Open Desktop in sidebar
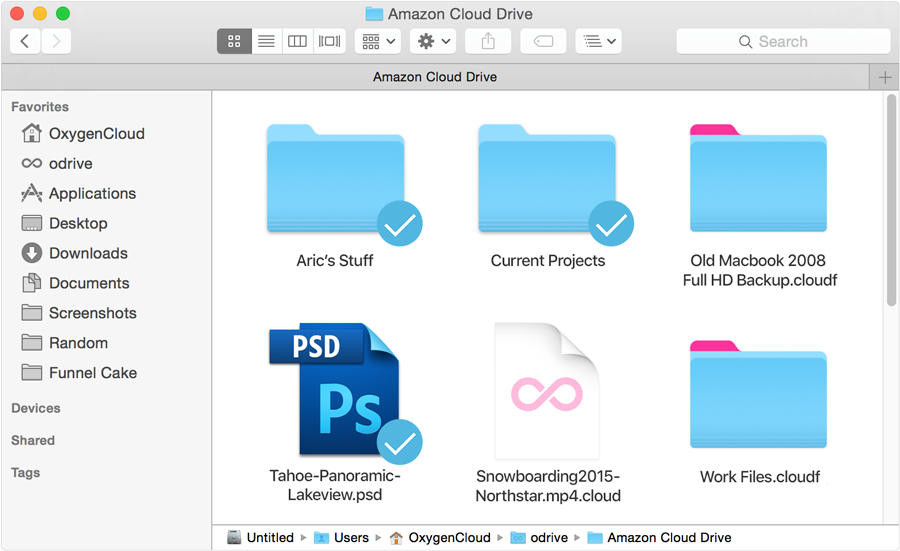The width and height of the screenshot is (900, 551). [64, 223]
